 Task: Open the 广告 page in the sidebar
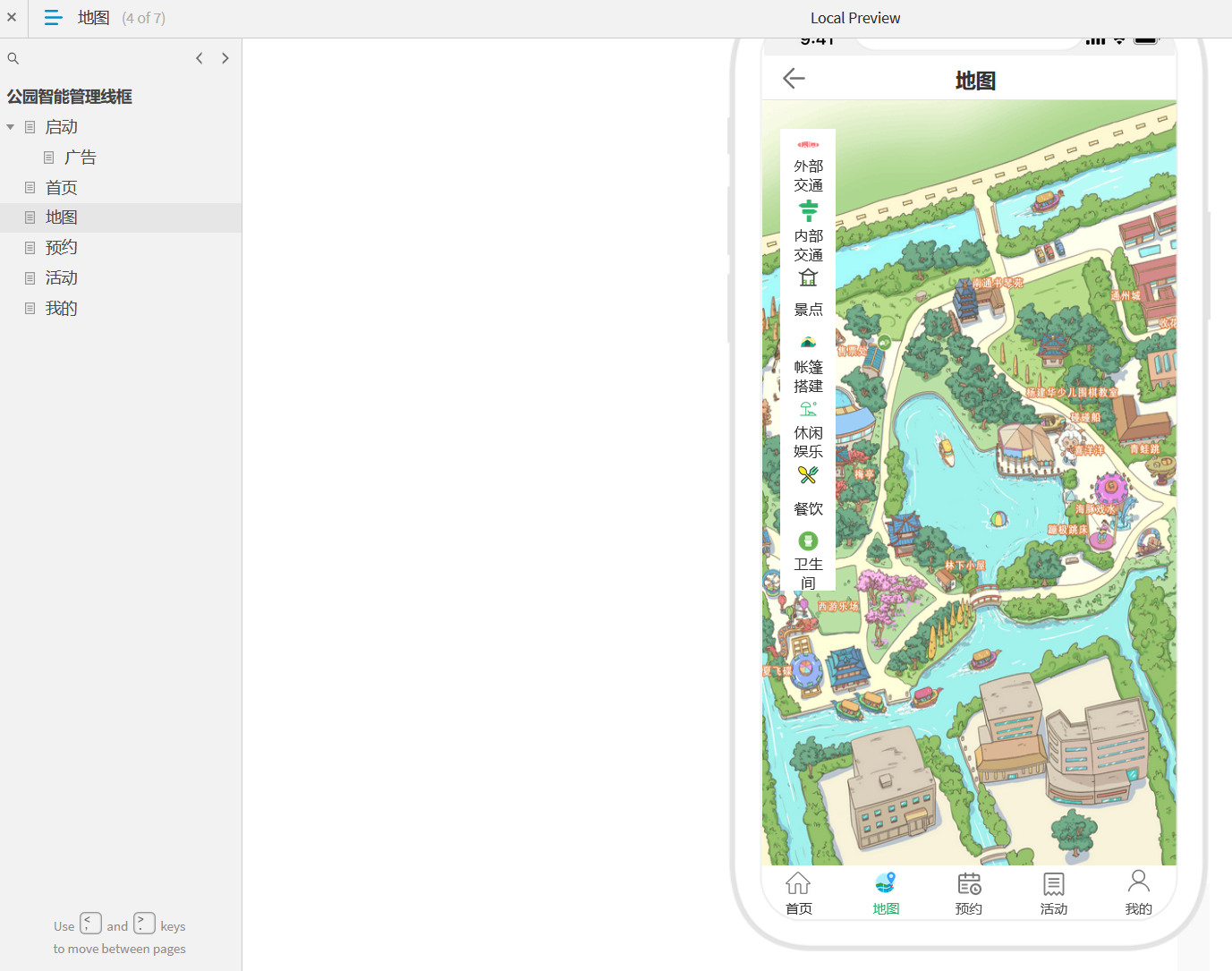[81, 158]
